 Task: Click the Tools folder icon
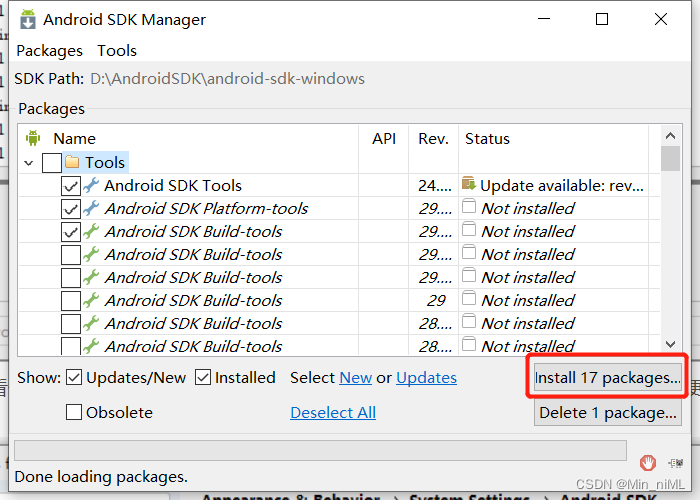point(72,162)
